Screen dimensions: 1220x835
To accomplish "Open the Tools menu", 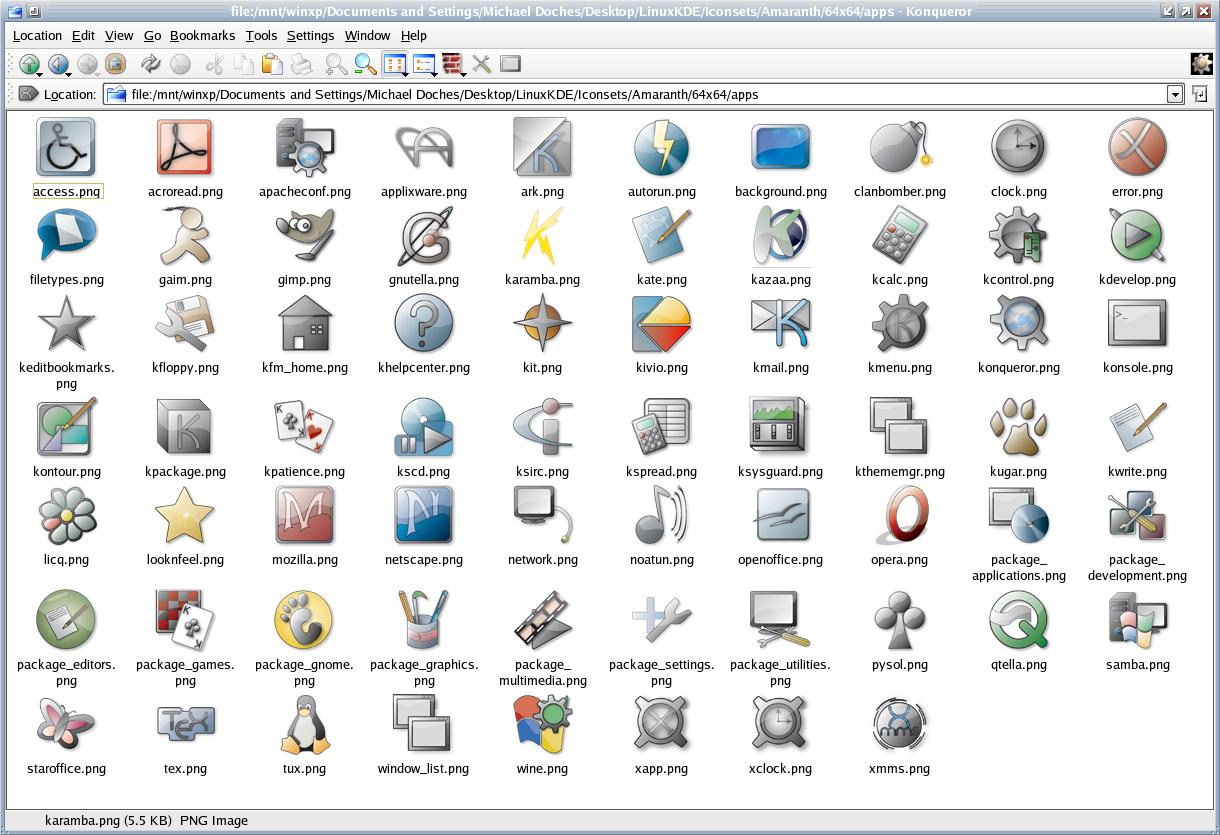I will pos(261,35).
